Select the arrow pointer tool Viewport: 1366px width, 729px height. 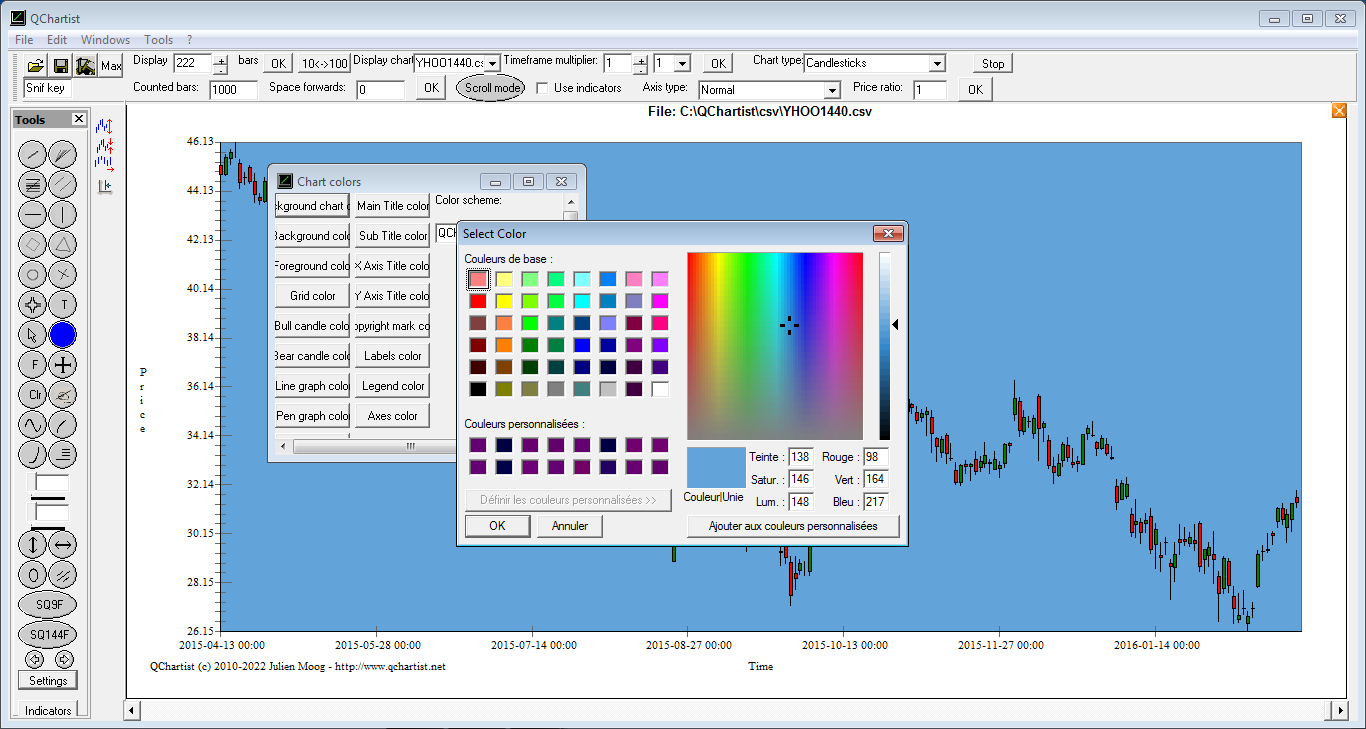pos(33,335)
